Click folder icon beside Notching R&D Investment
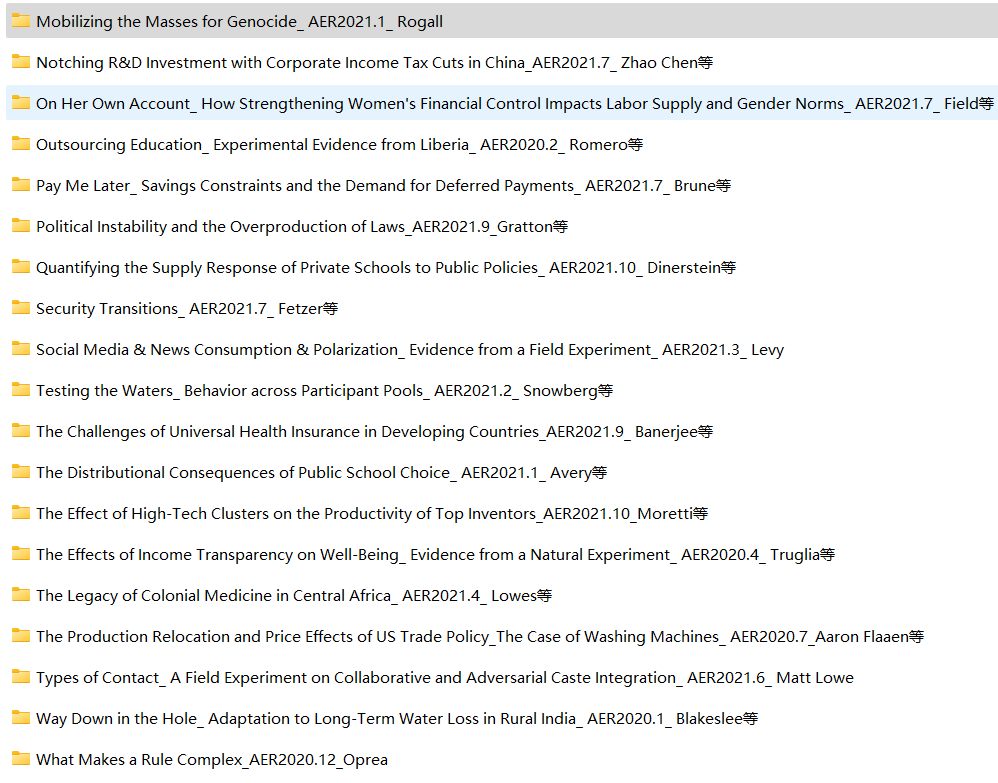 (x=20, y=62)
